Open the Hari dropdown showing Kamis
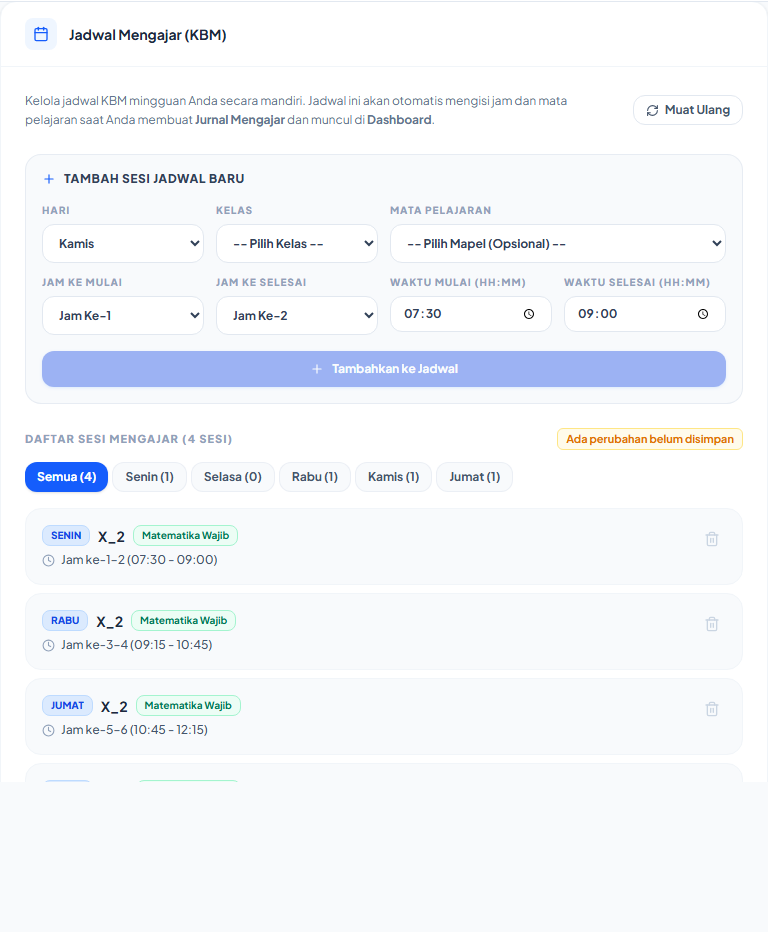Screen dimensions: 768x932 pos(123,244)
